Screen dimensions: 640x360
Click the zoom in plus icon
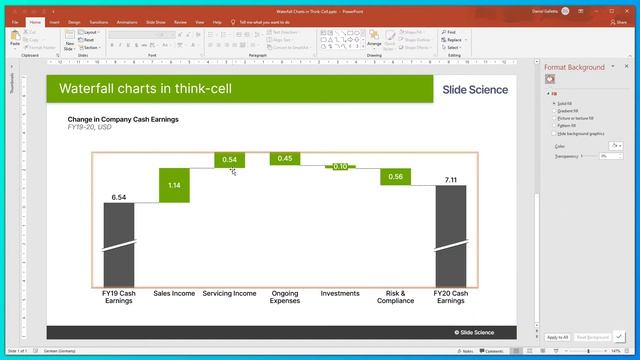[x=606, y=351]
